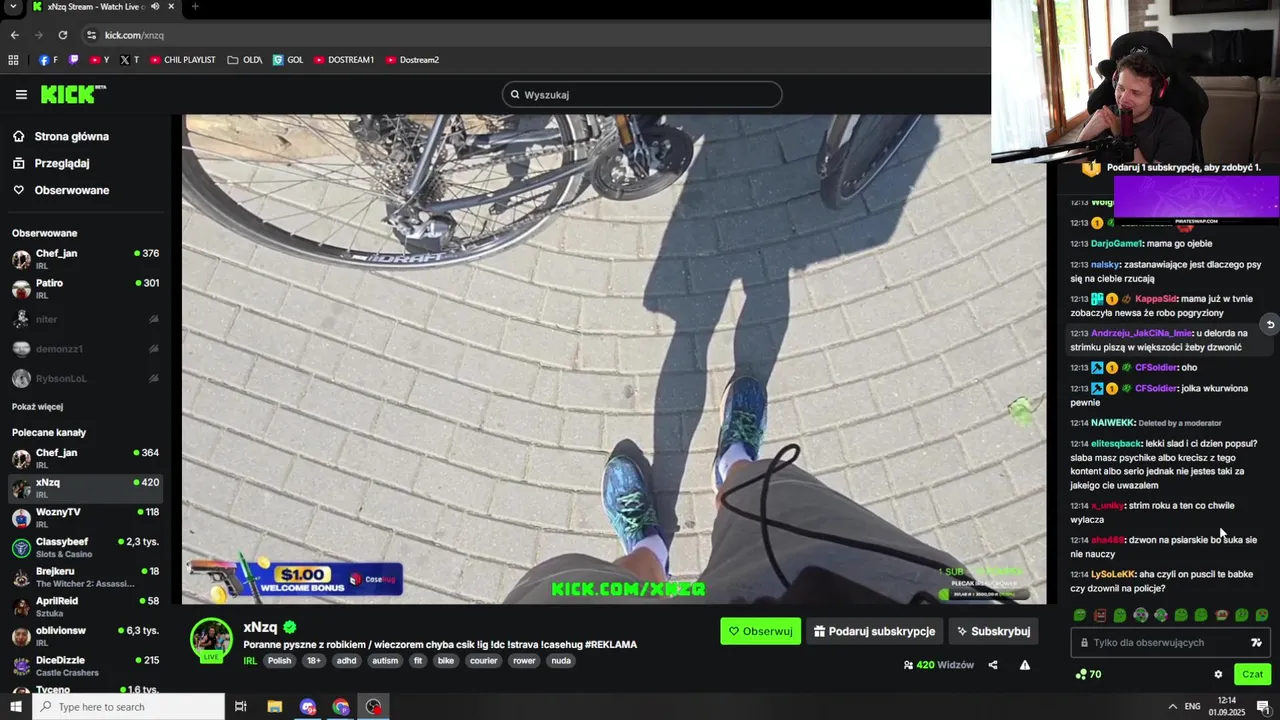Select the courier tag

click(484, 661)
